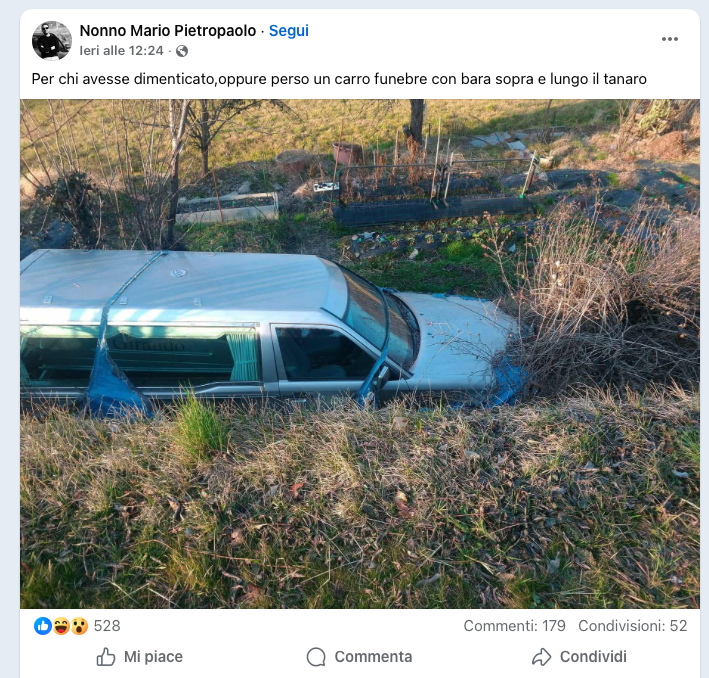The height and width of the screenshot is (678, 709).
Task: Click the speech bubble icon beside Commenta
Action: pos(317,657)
